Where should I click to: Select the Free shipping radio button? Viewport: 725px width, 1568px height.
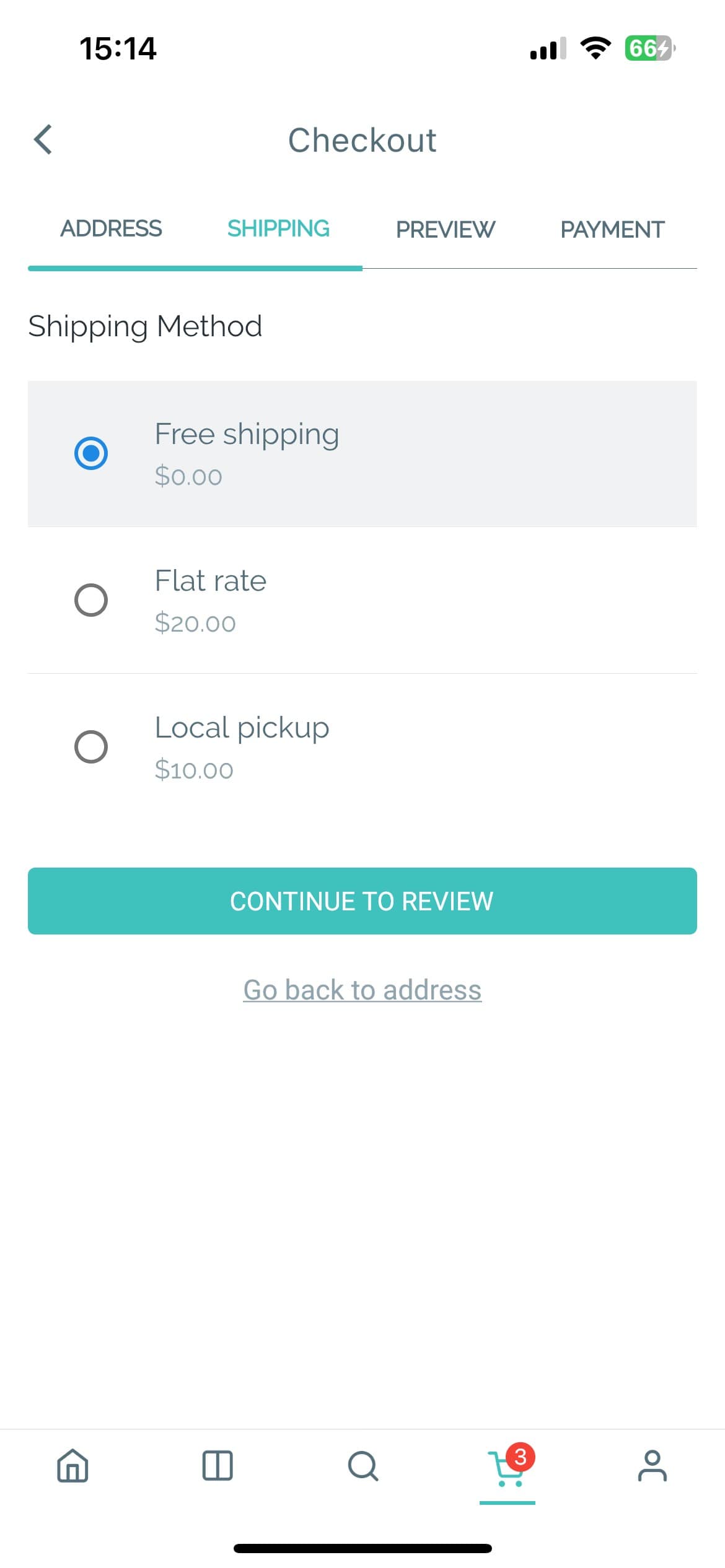[91, 453]
